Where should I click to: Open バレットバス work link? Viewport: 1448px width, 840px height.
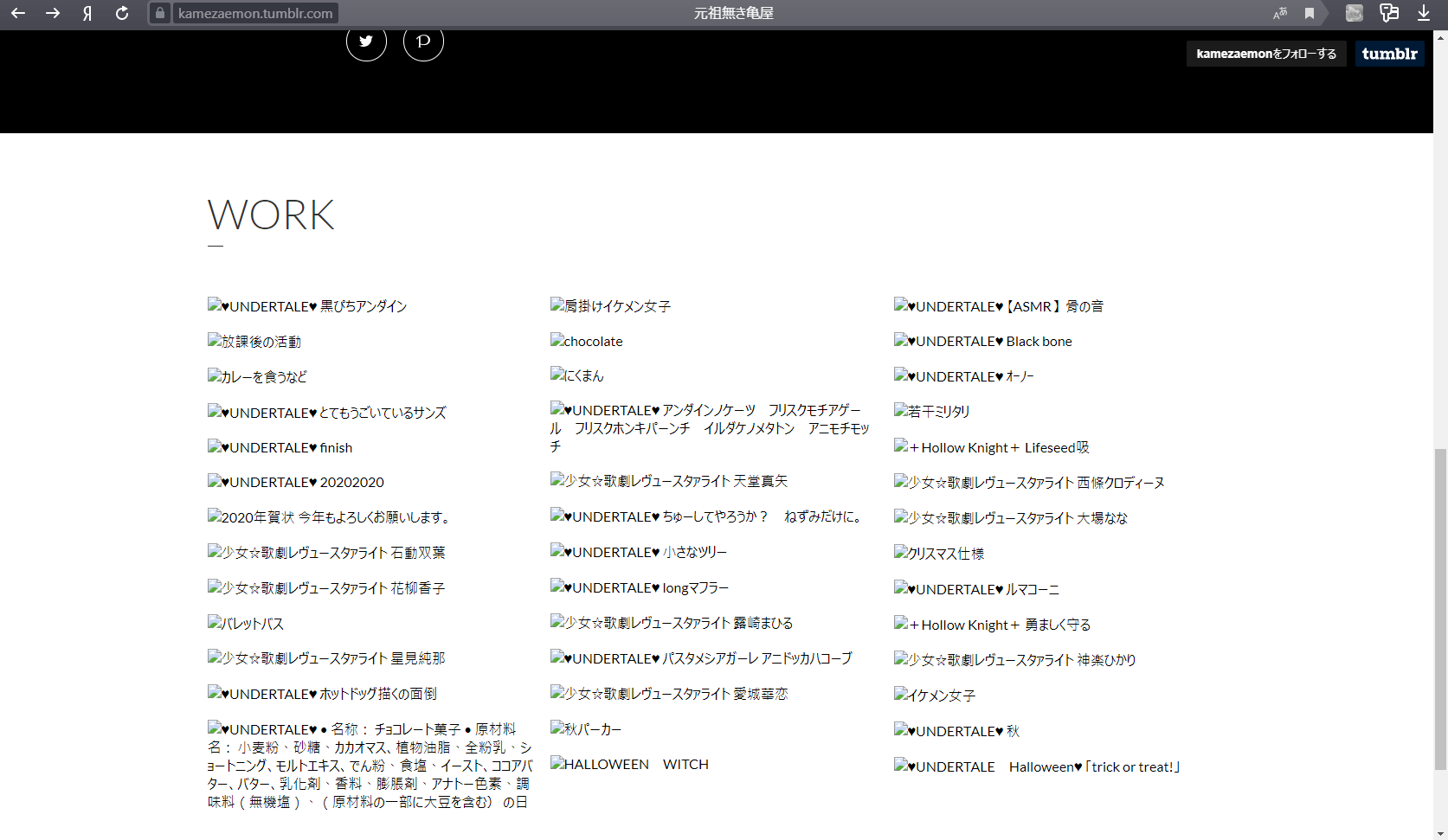(246, 624)
